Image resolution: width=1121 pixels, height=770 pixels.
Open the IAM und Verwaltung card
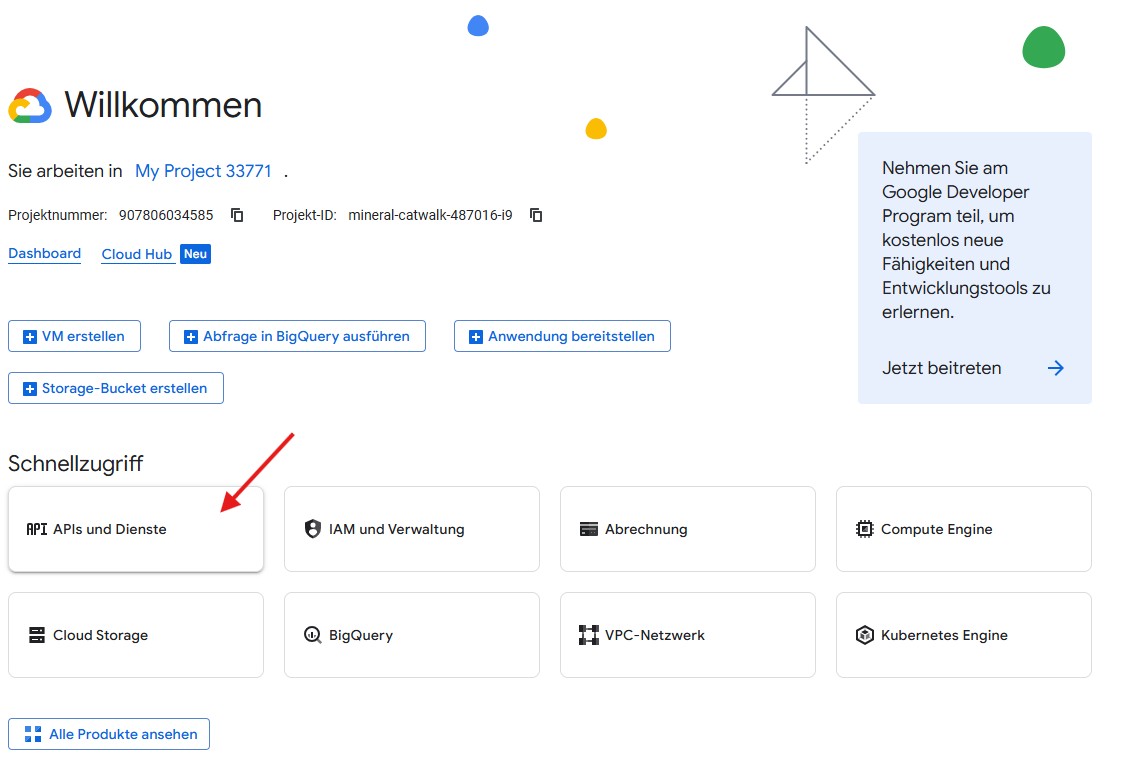pos(411,529)
